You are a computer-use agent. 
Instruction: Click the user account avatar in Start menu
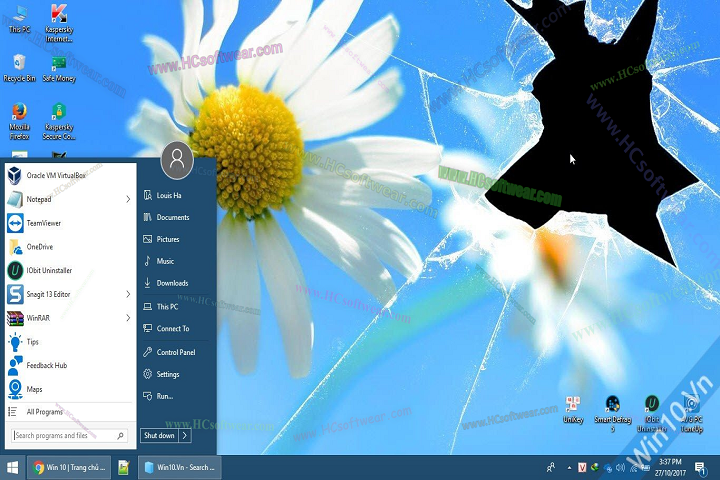coord(177,160)
